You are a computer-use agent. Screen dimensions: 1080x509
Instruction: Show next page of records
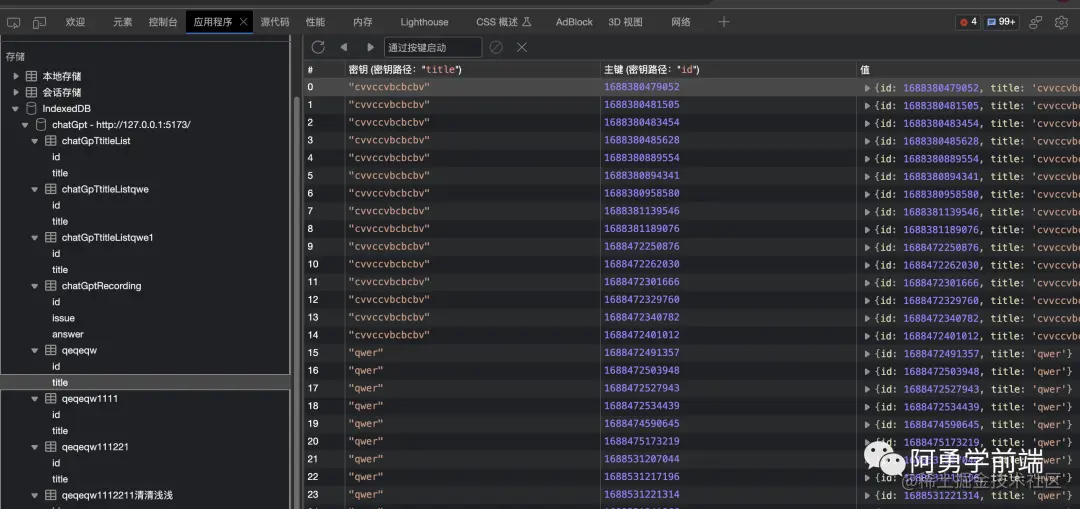[x=370, y=47]
